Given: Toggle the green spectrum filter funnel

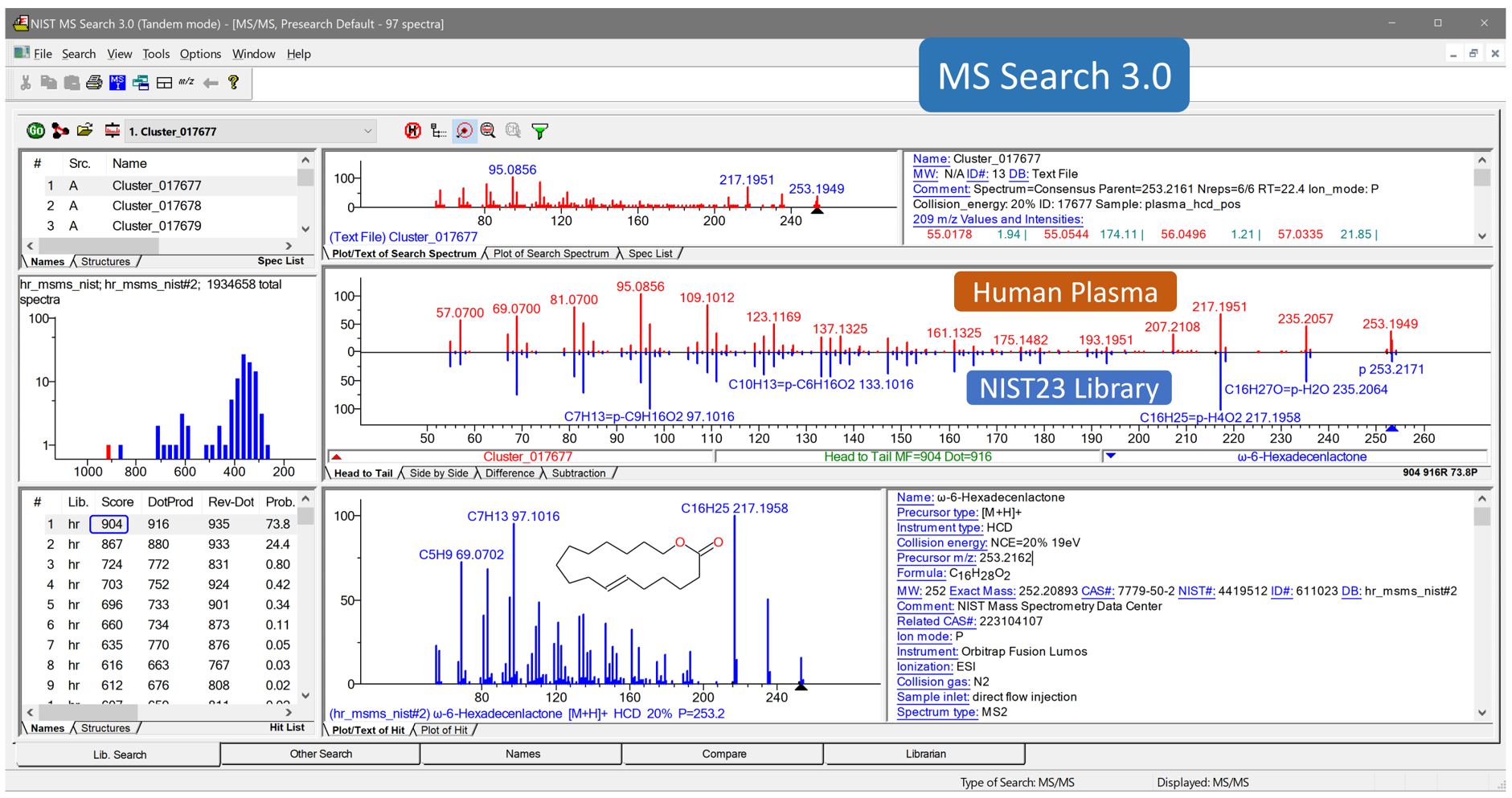Looking at the screenshot, I should tap(539, 130).
